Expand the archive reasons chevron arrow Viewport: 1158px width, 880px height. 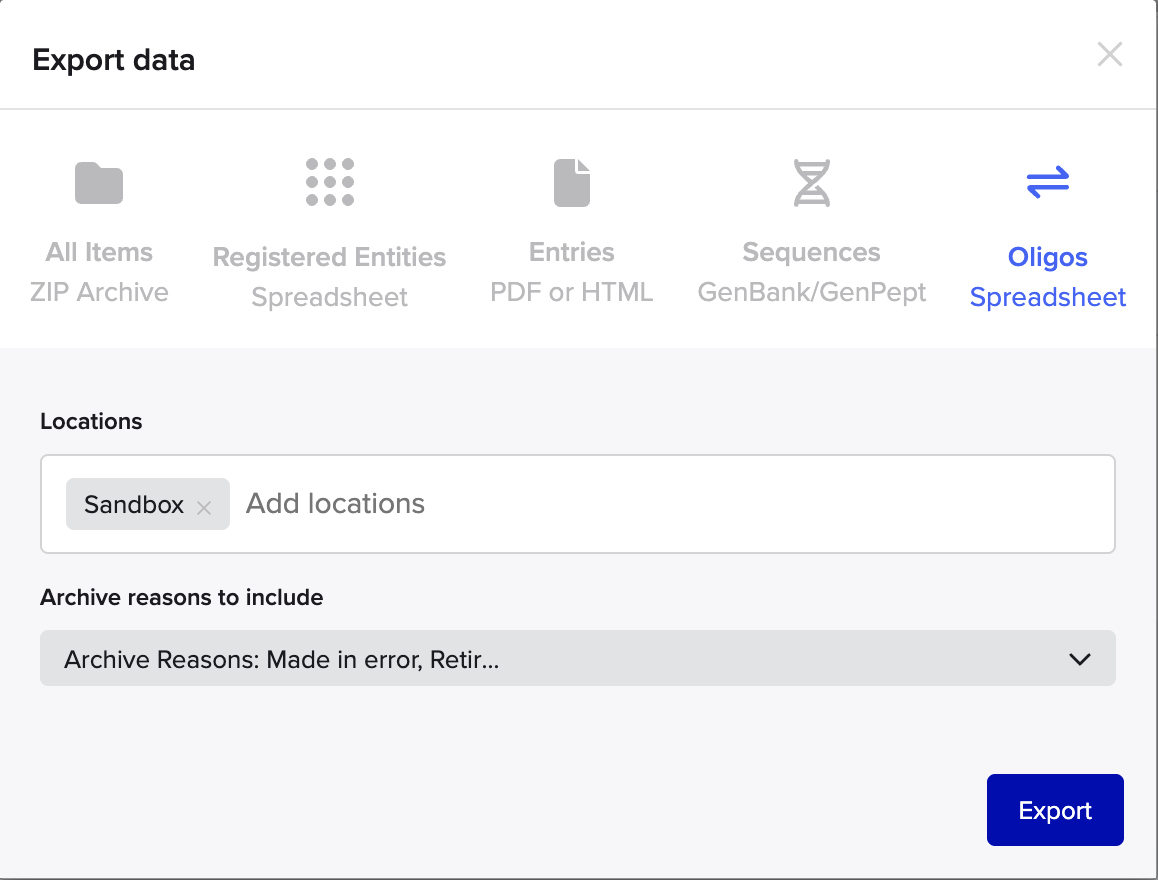pos(1079,659)
